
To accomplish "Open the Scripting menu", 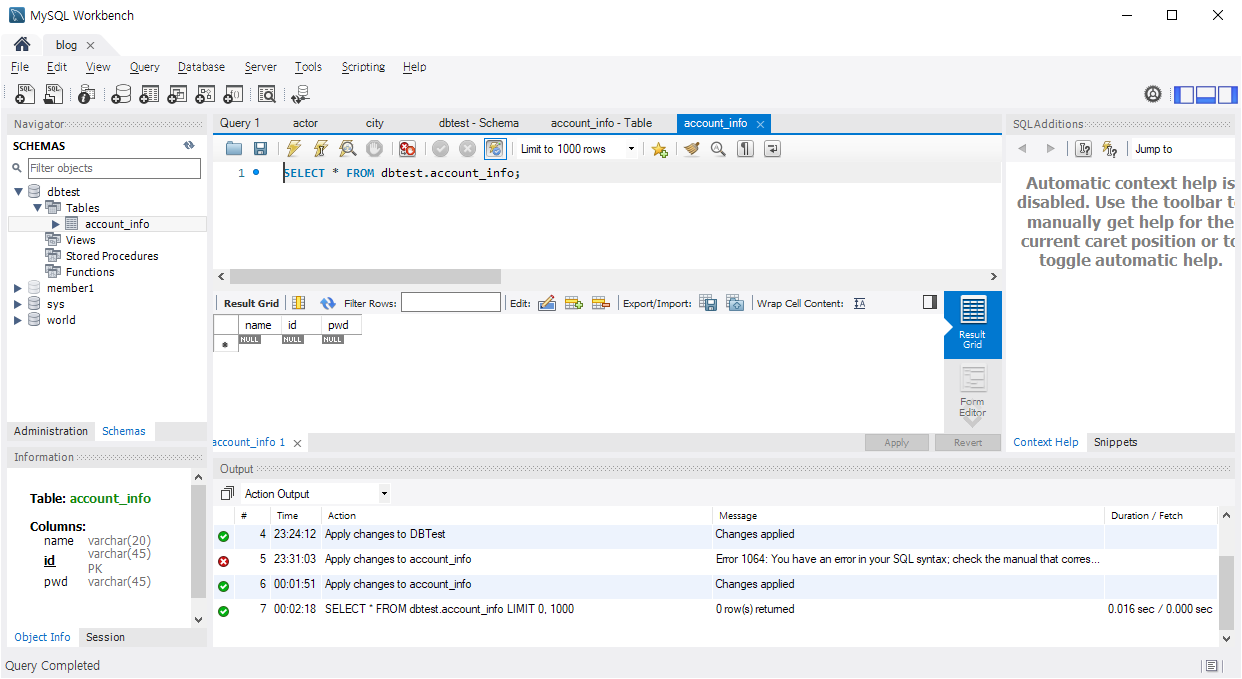I will [363, 67].
